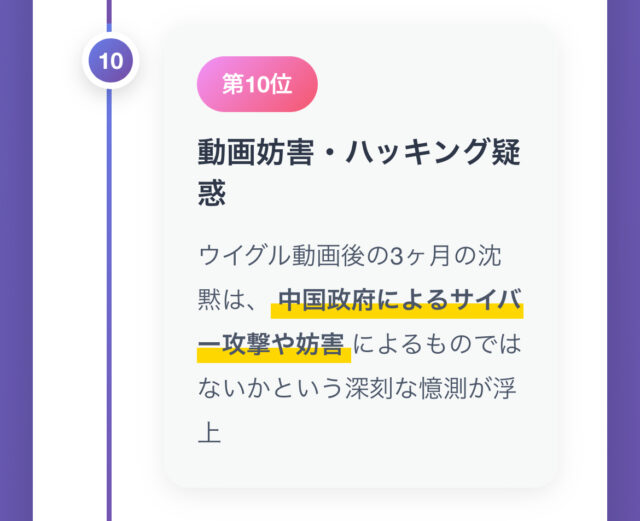
Task: Click the line ないかという深刻な憶測が浮
Action: click(x=360, y=389)
